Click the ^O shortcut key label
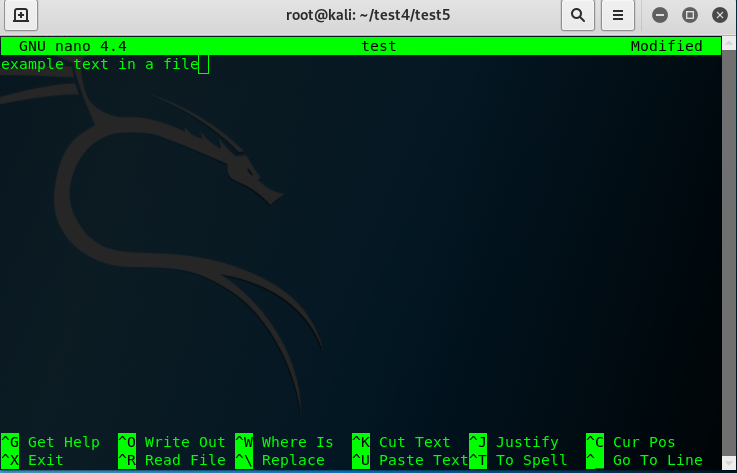 (x=127, y=442)
